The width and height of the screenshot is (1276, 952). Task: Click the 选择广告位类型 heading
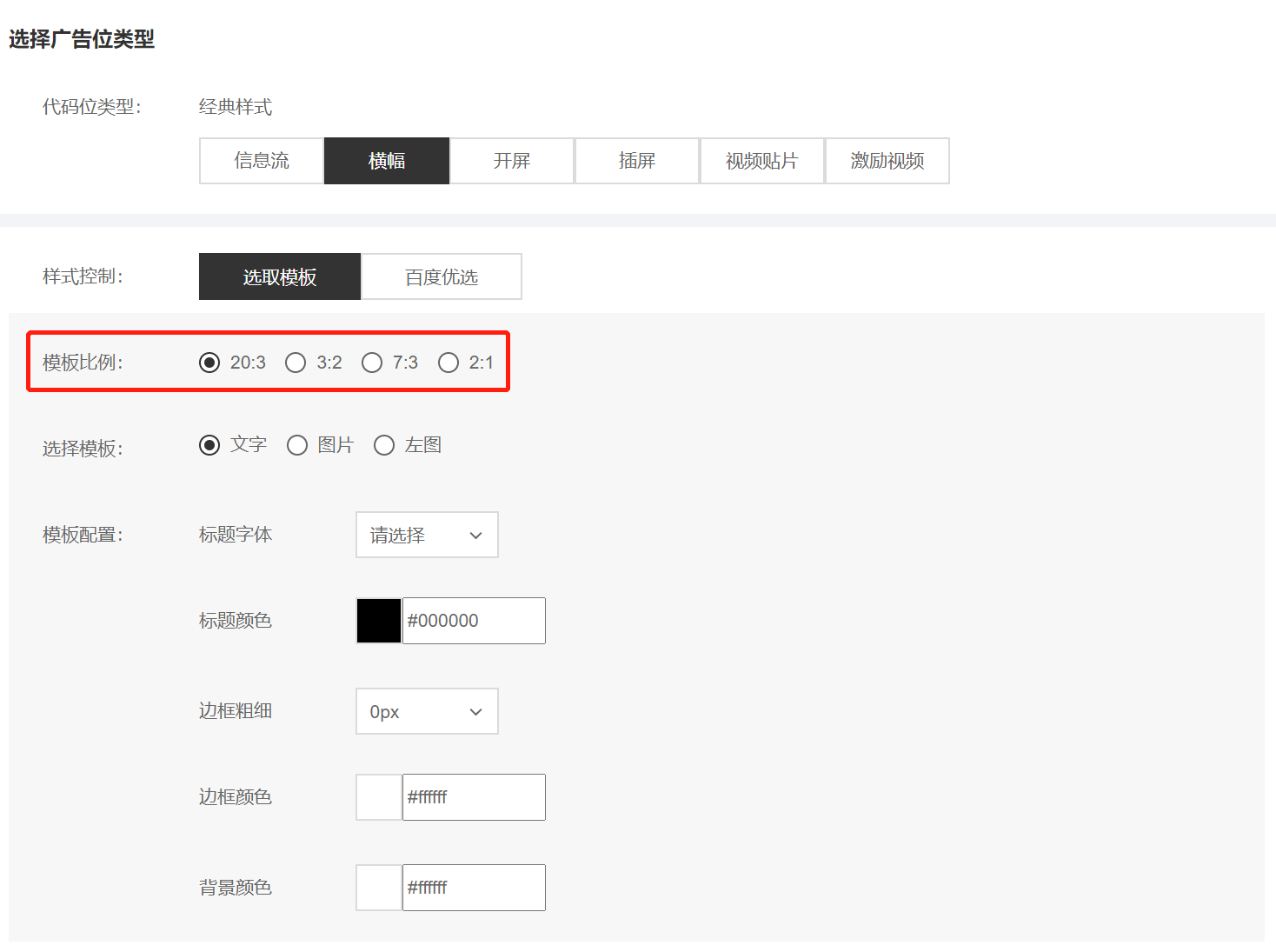[82, 39]
